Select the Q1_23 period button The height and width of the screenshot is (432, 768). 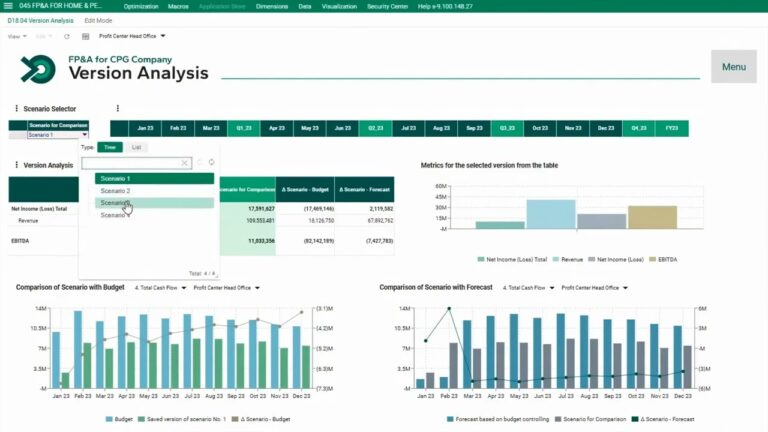point(243,128)
